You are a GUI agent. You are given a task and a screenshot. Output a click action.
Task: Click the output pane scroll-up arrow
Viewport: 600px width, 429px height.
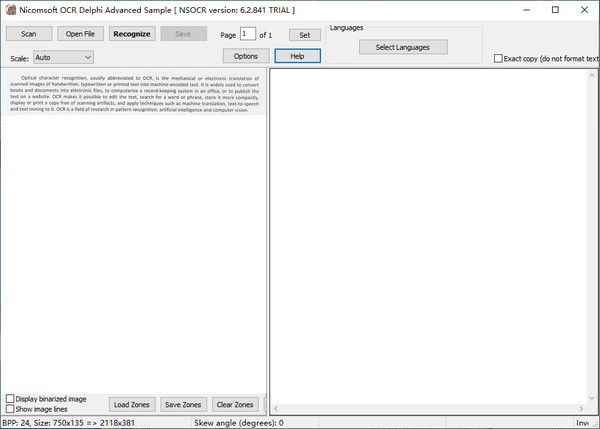click(x=592, y=76)
